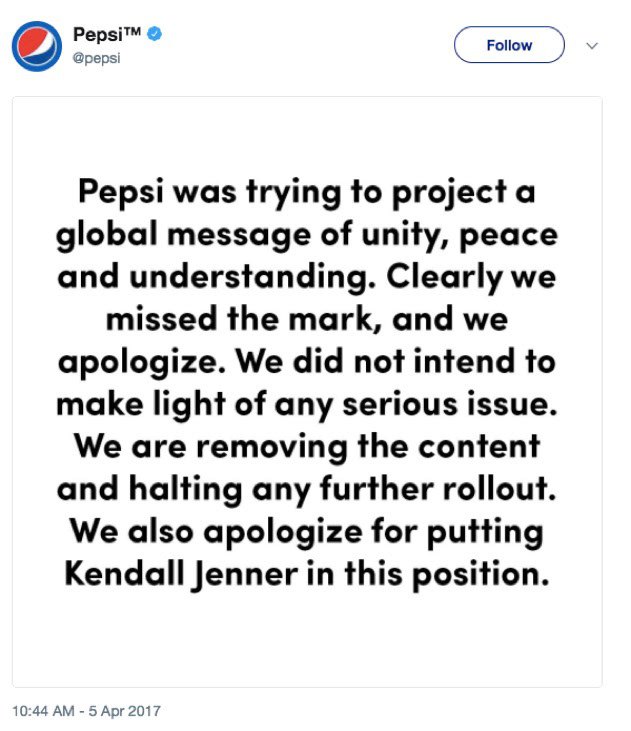This screenshot has height=731, width=631.
Task: Click the words Kendall Jenner in image
Action: (181, 573)
